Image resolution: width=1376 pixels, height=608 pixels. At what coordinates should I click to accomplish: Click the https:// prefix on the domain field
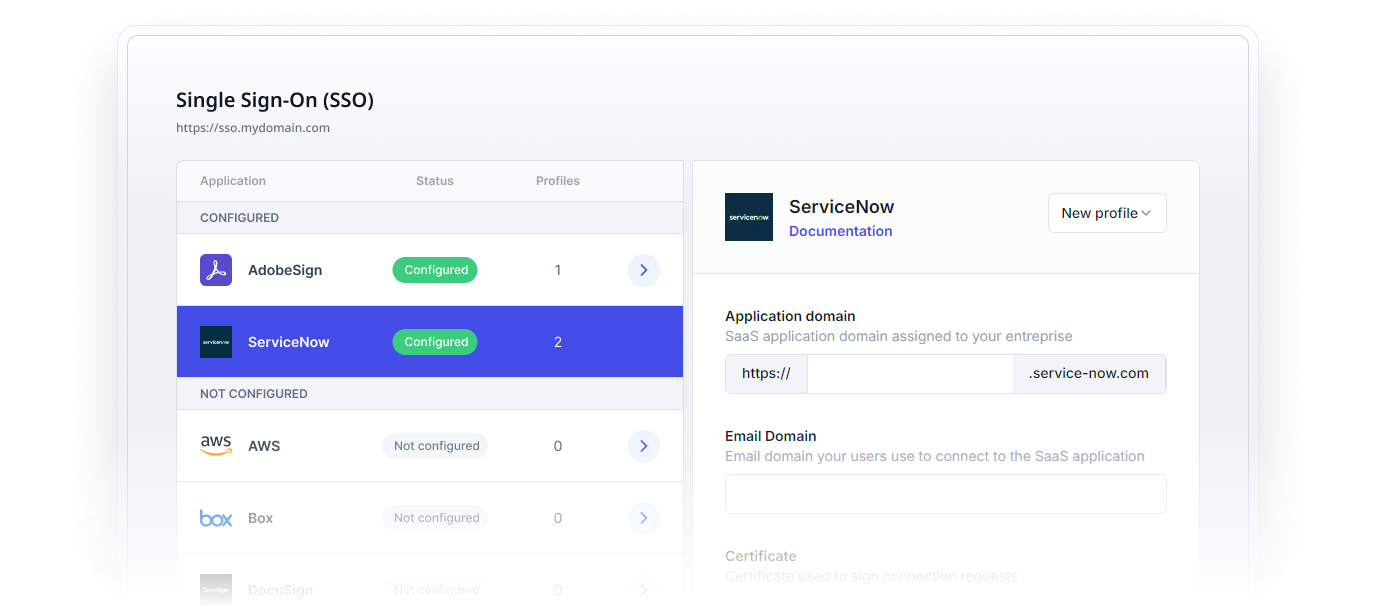[766, 373]
